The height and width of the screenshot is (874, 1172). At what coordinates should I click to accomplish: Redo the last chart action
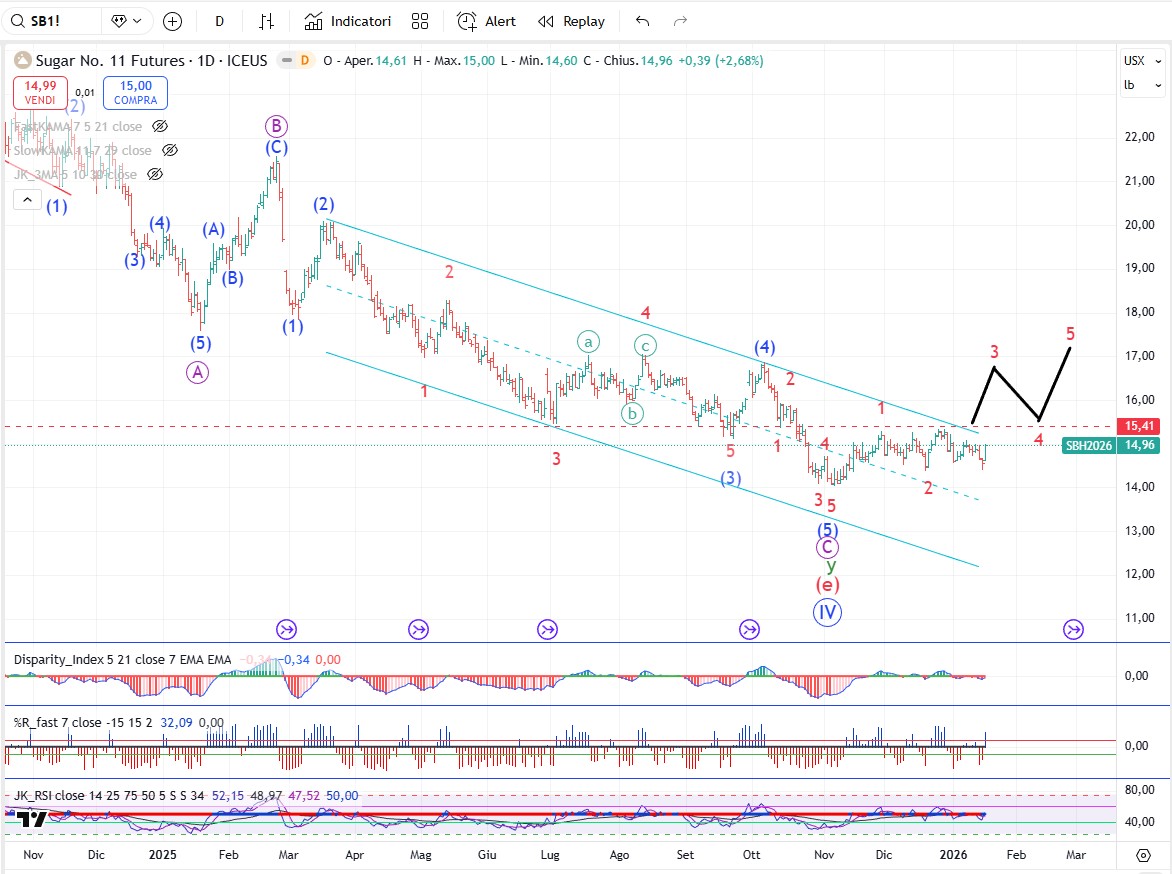click(x=680, y=21)
